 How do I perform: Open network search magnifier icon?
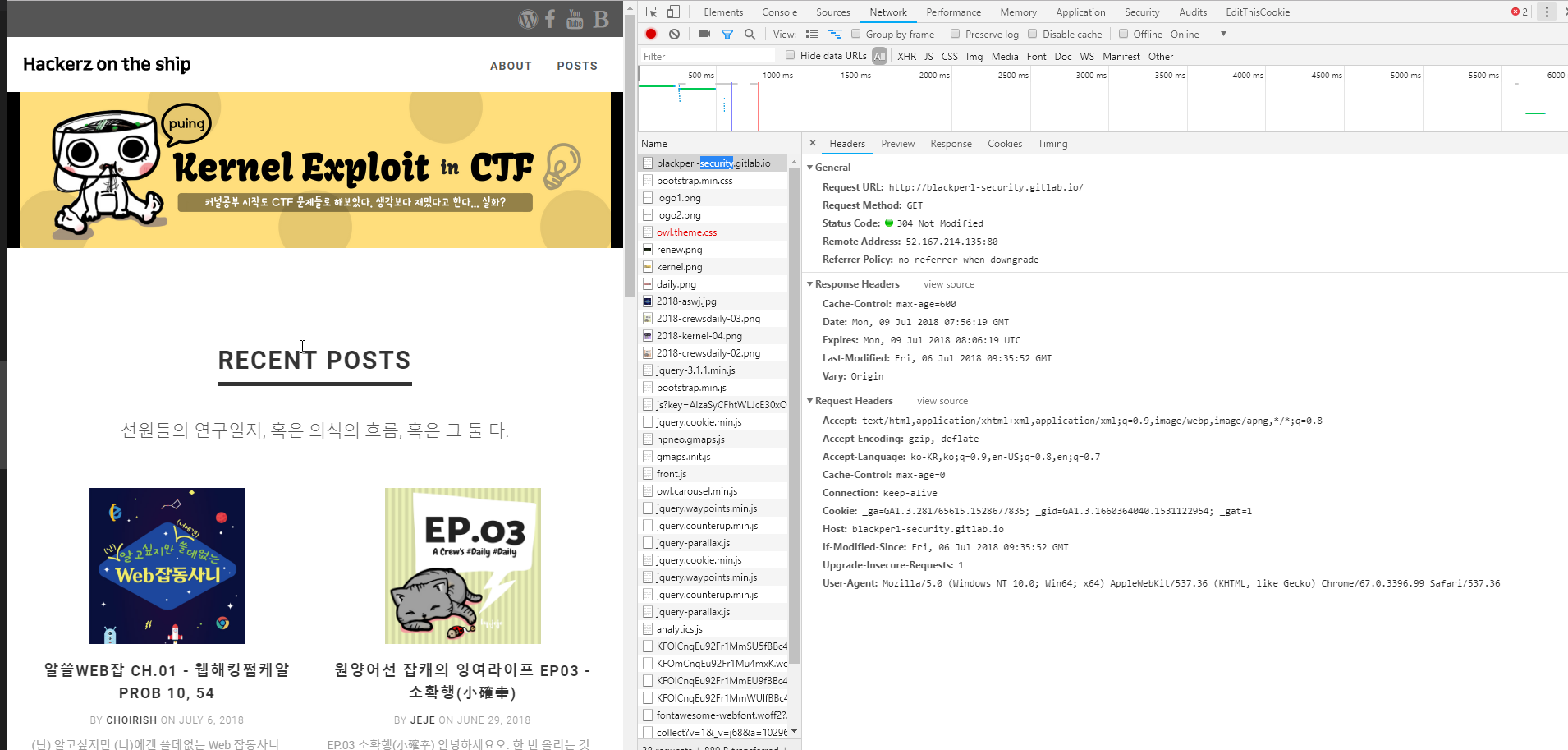click(x=750, y=34)
